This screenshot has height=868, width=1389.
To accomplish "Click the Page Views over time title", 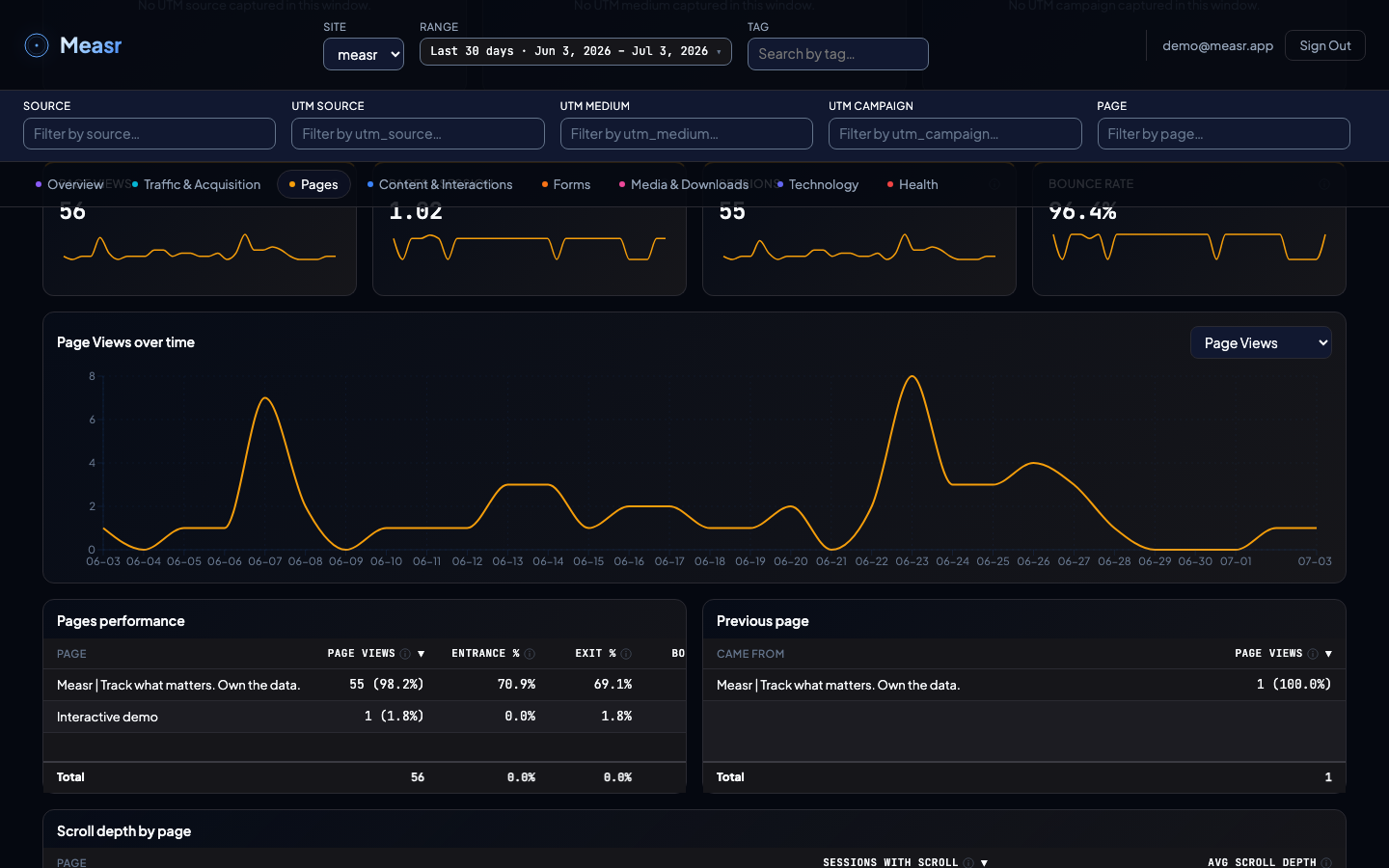I will click(125, 342).
